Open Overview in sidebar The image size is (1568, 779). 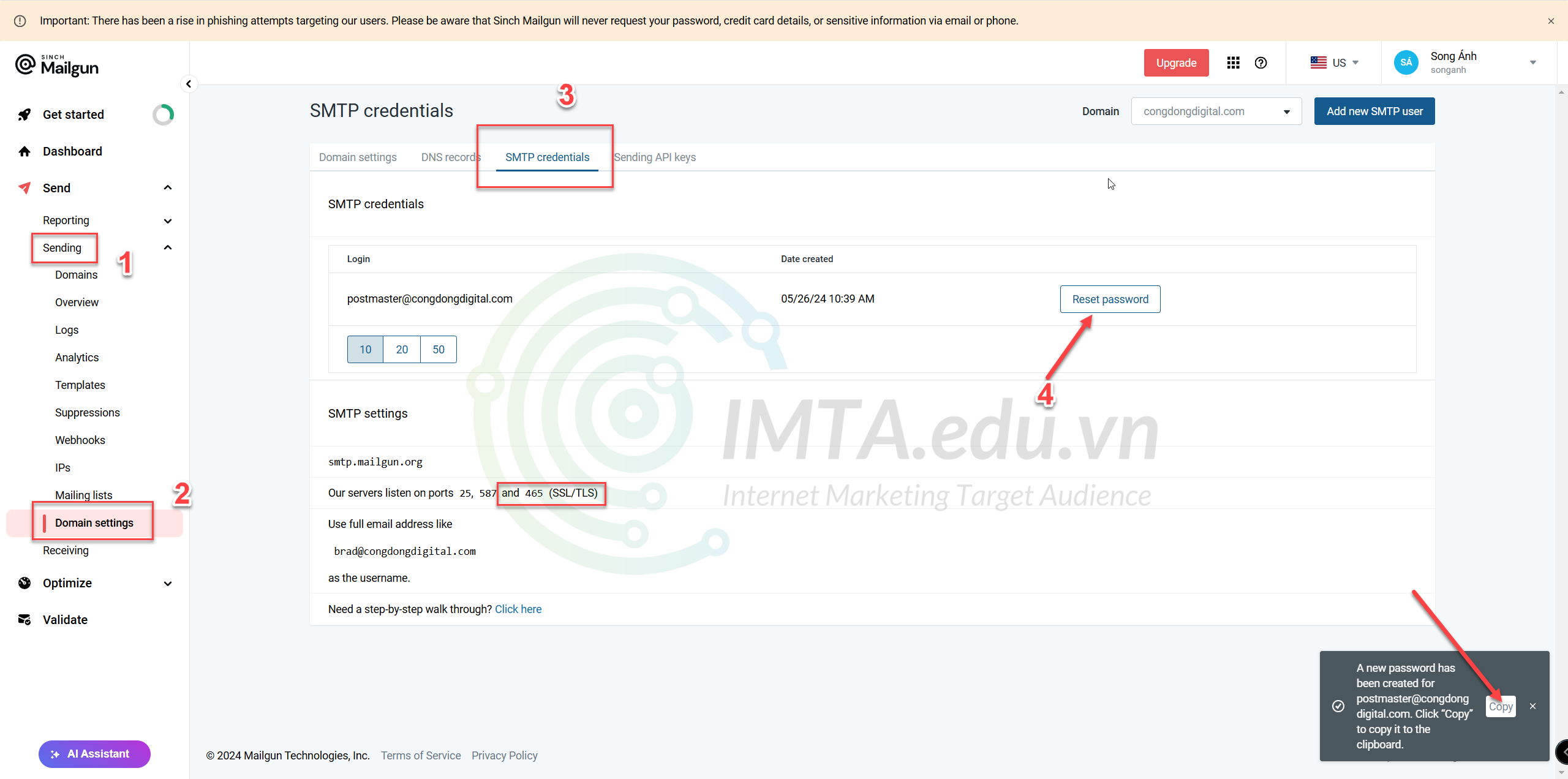click(77, 303)
